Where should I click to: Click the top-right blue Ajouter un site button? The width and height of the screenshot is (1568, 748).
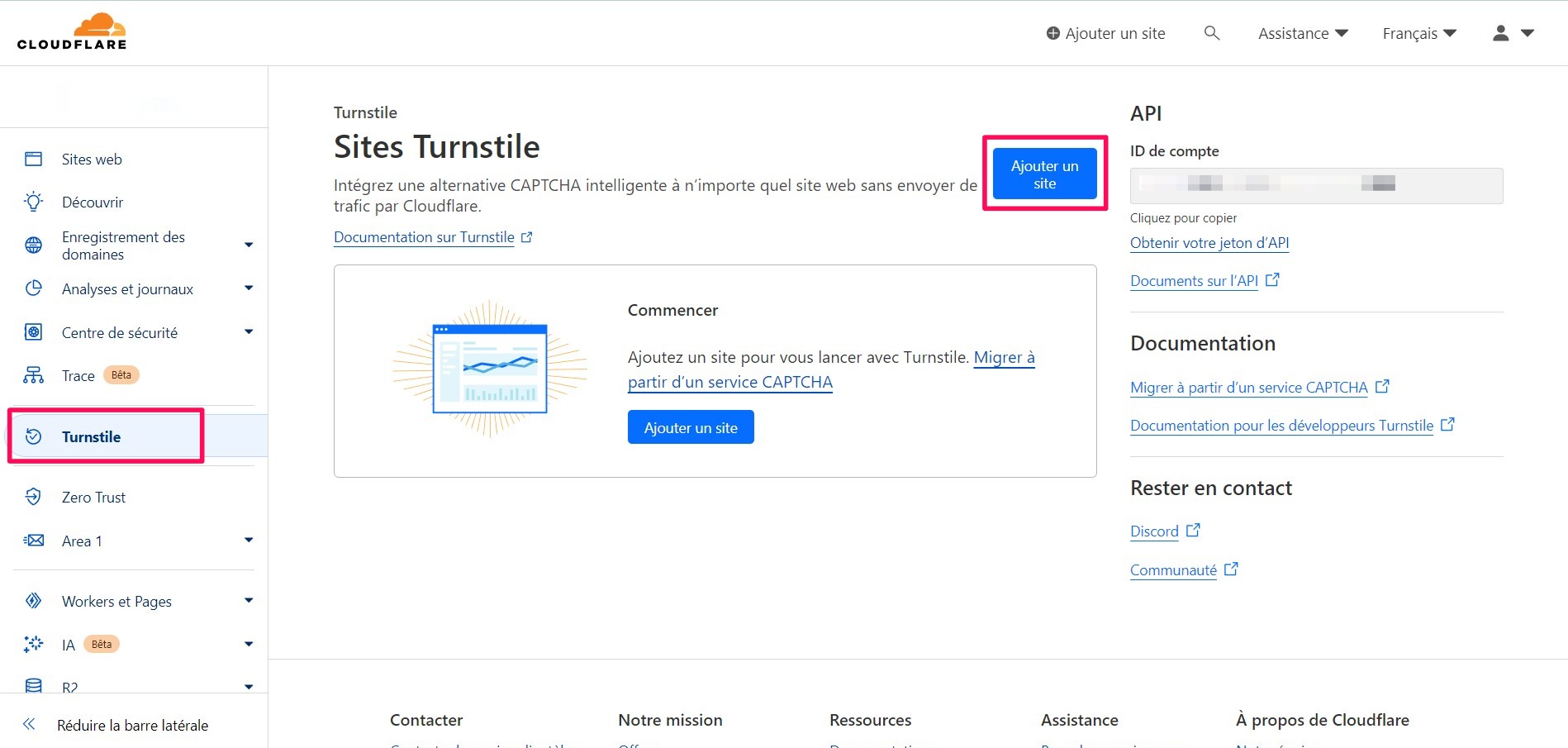click(x=1044, y=174)
